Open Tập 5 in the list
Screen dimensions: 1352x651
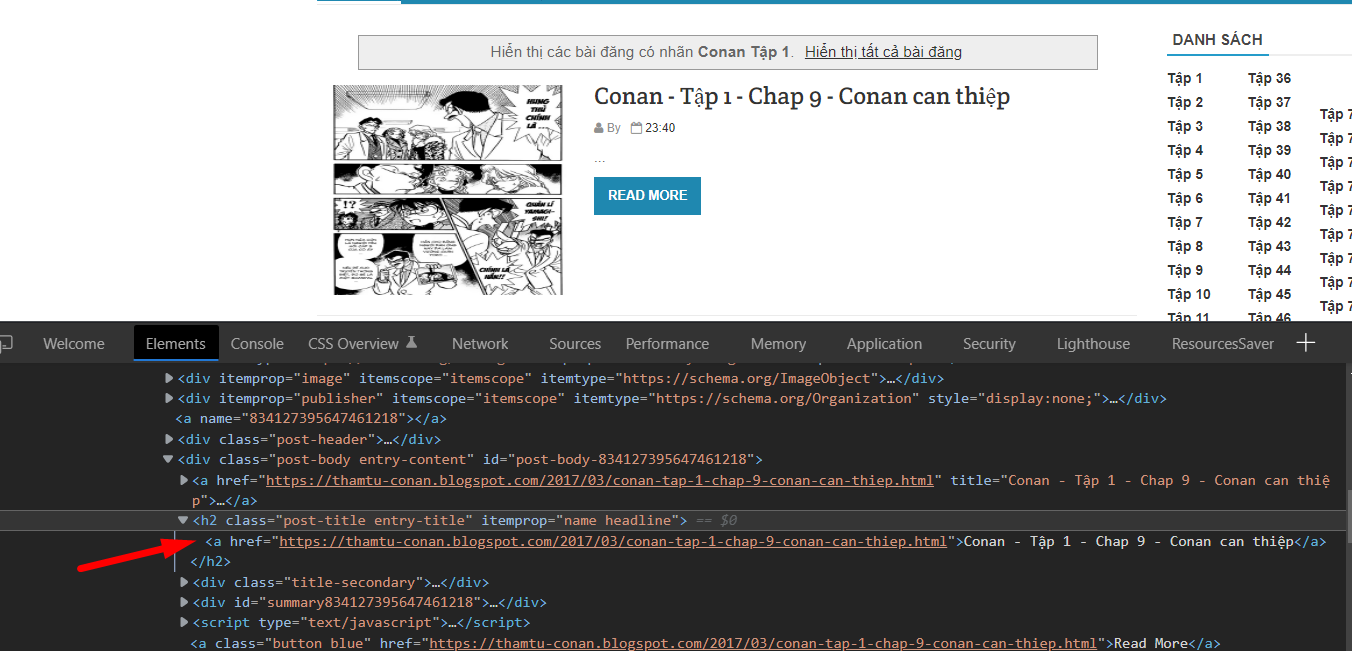(x=1185, y=174)
